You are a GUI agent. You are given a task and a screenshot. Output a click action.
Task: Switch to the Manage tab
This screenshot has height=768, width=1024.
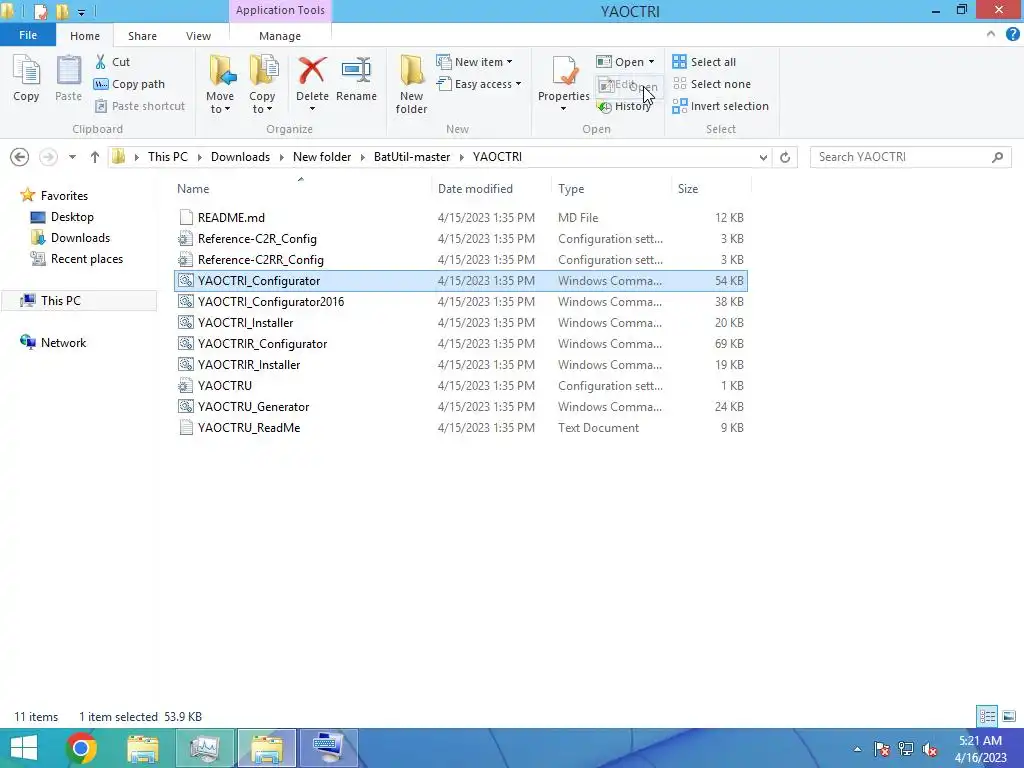(x=280, y=36)
